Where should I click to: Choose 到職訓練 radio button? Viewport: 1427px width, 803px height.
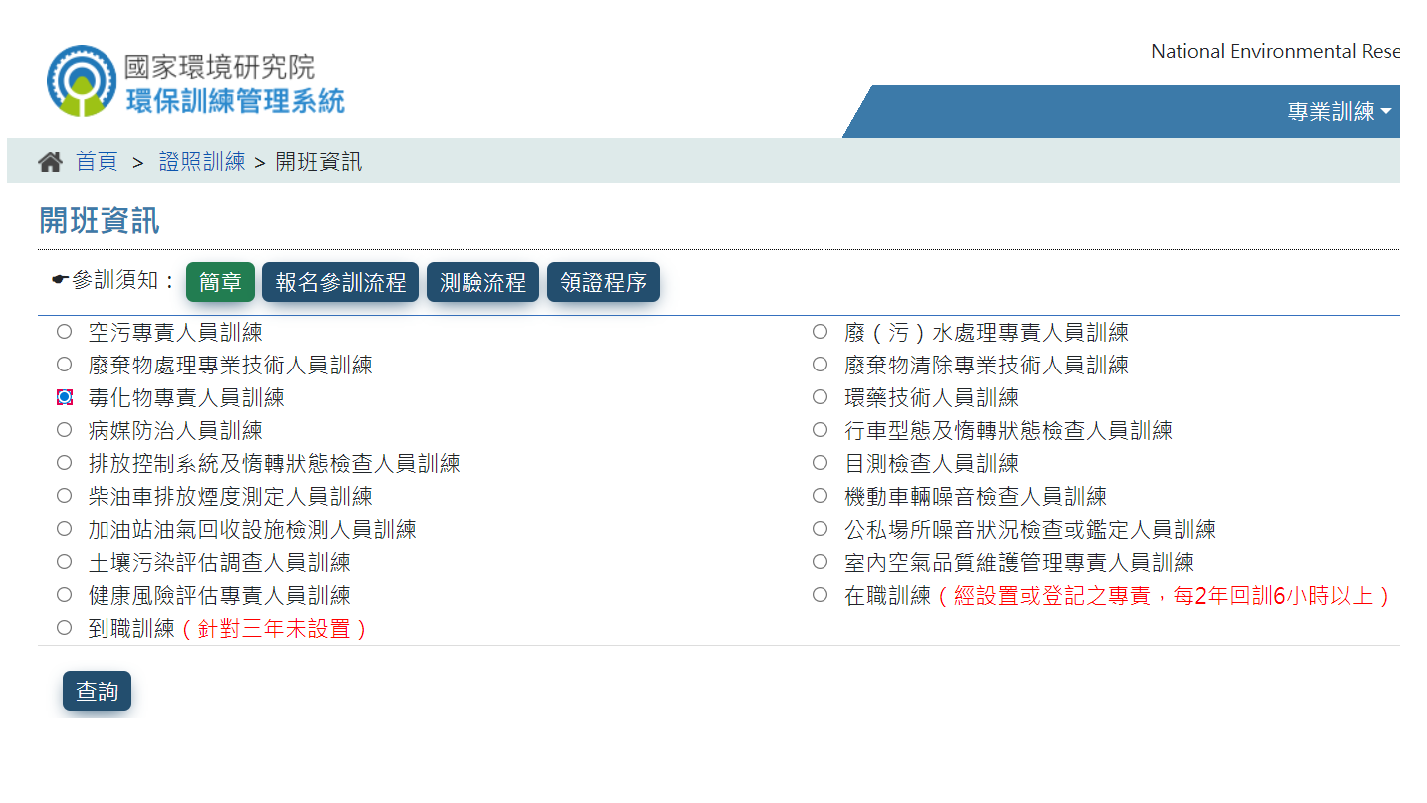coord(65,628)
